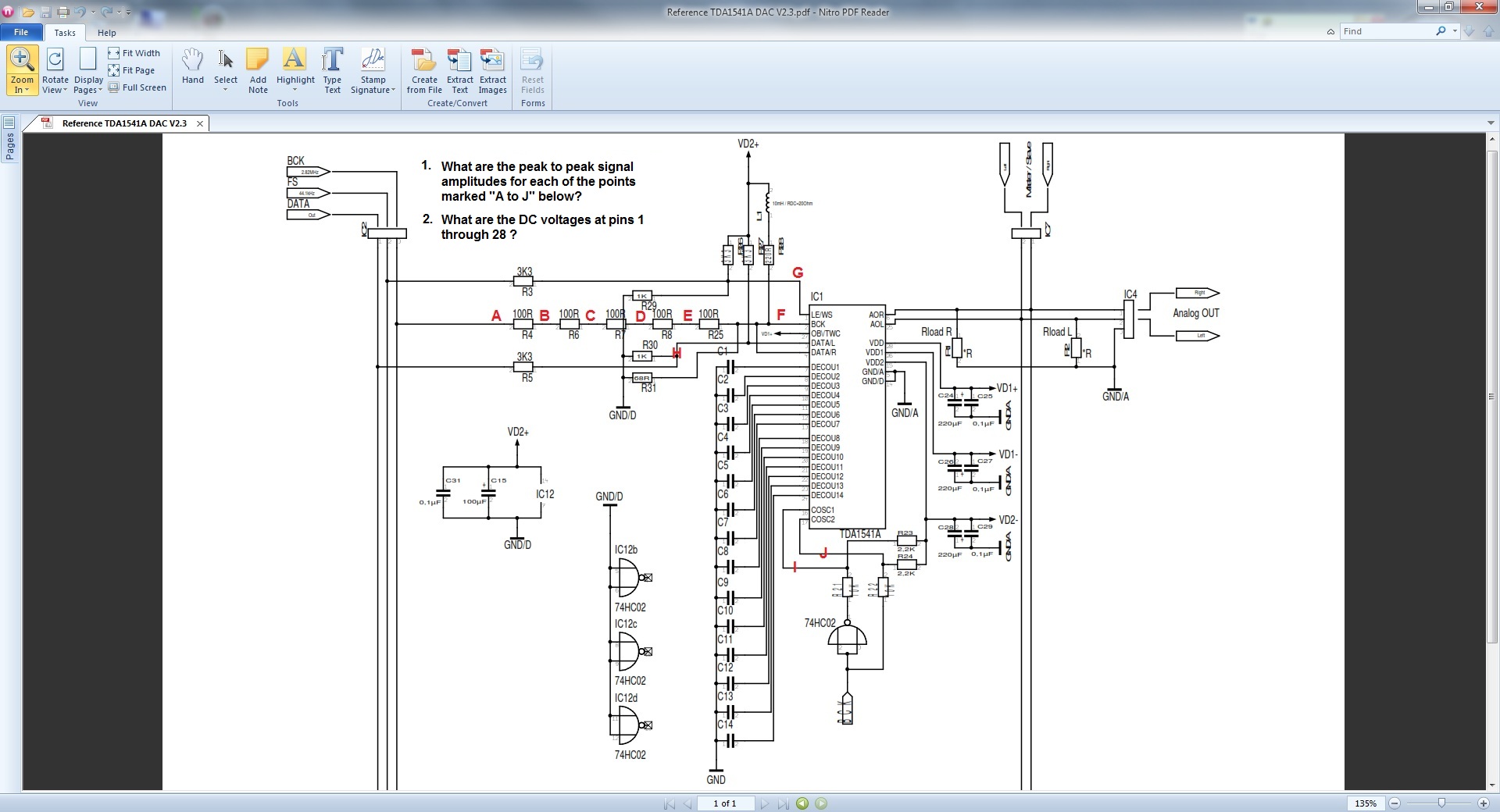Select the Reference TDA1541A DAC V2.3 document tab
The image size is (1500, 812).
click(x=124, y=123)
